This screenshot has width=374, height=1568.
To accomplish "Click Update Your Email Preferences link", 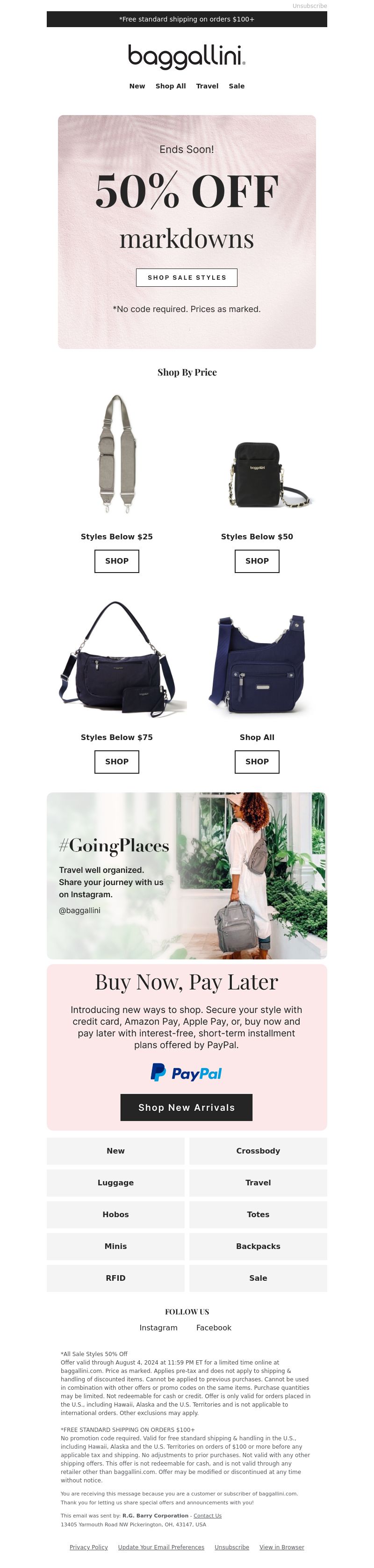I will 161,1546.
